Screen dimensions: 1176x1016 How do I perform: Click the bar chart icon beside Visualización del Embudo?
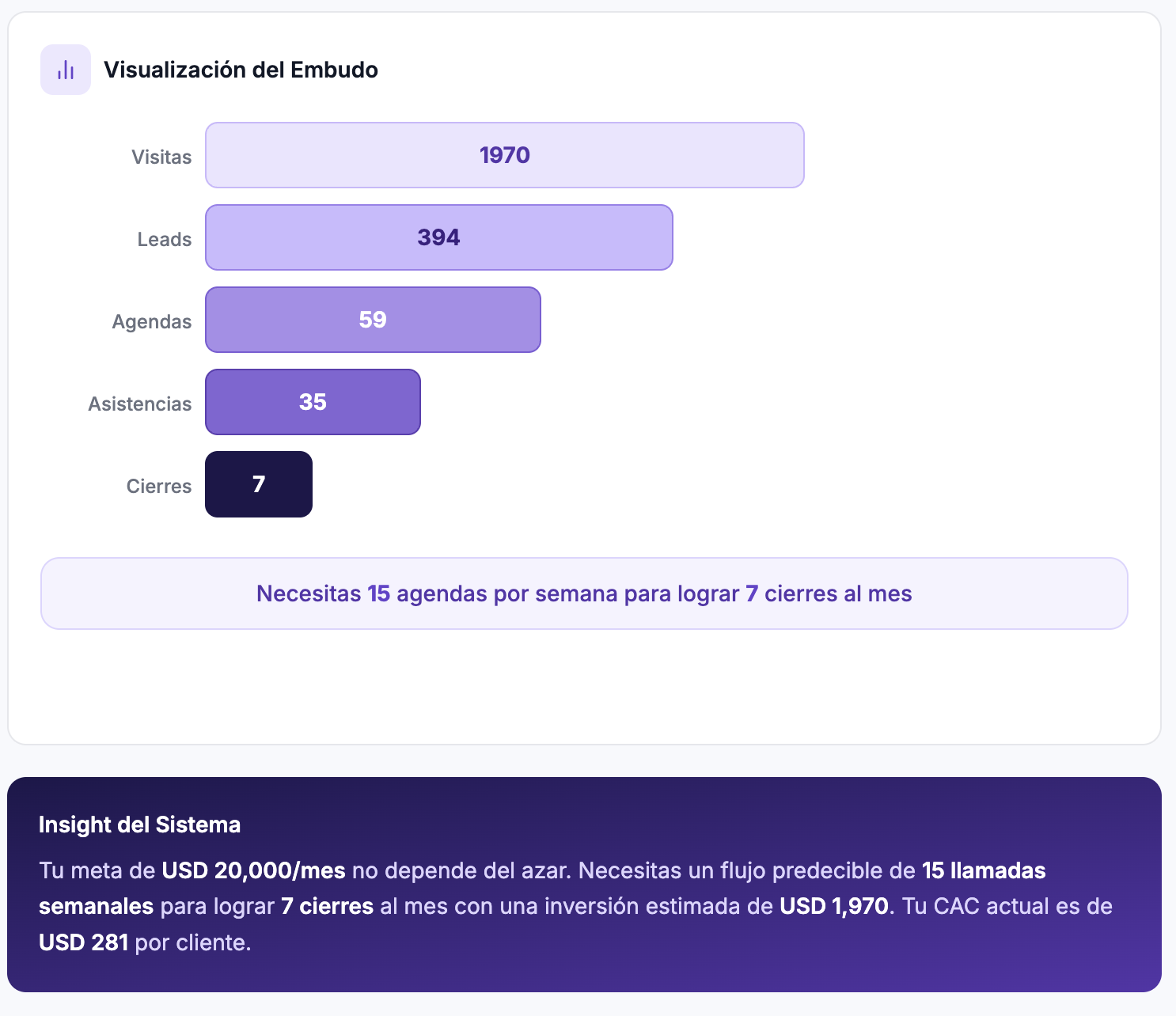(x=66, y=70)
